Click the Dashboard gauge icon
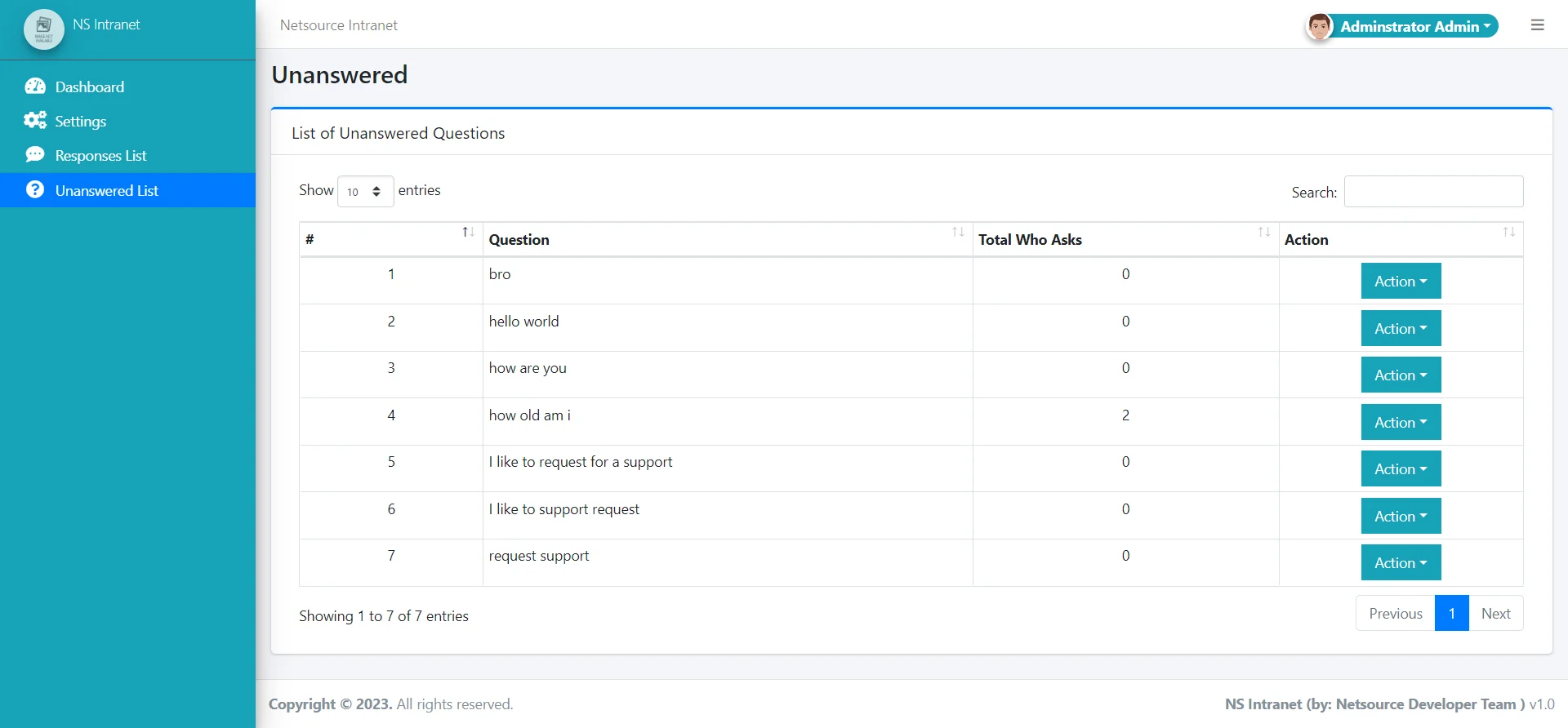Viewport: 1568px width, 728px height. [x=35, y=87]
